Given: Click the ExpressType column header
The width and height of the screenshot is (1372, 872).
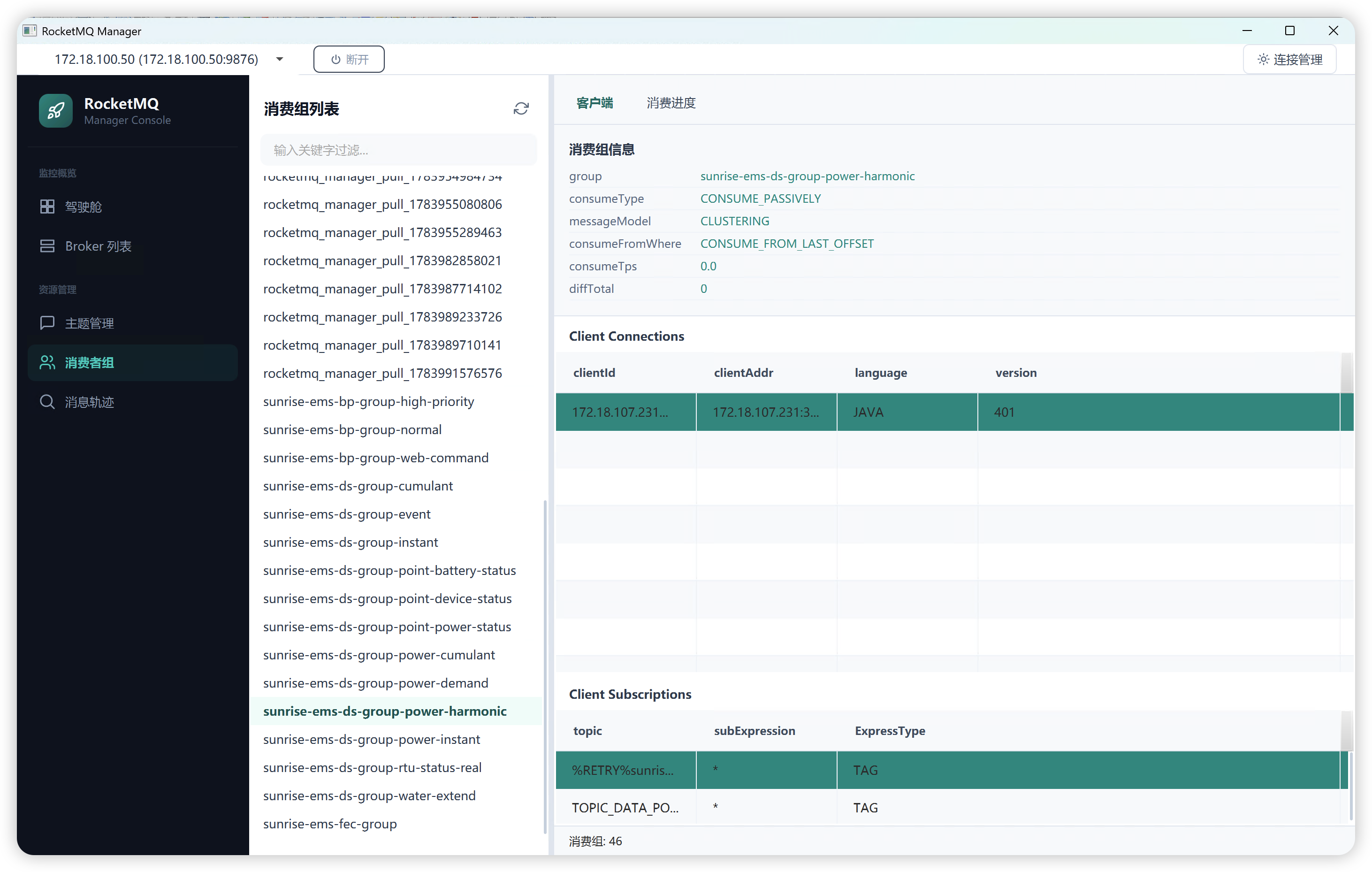Looking at the screenshot, I should click(x=1088, y=731).
